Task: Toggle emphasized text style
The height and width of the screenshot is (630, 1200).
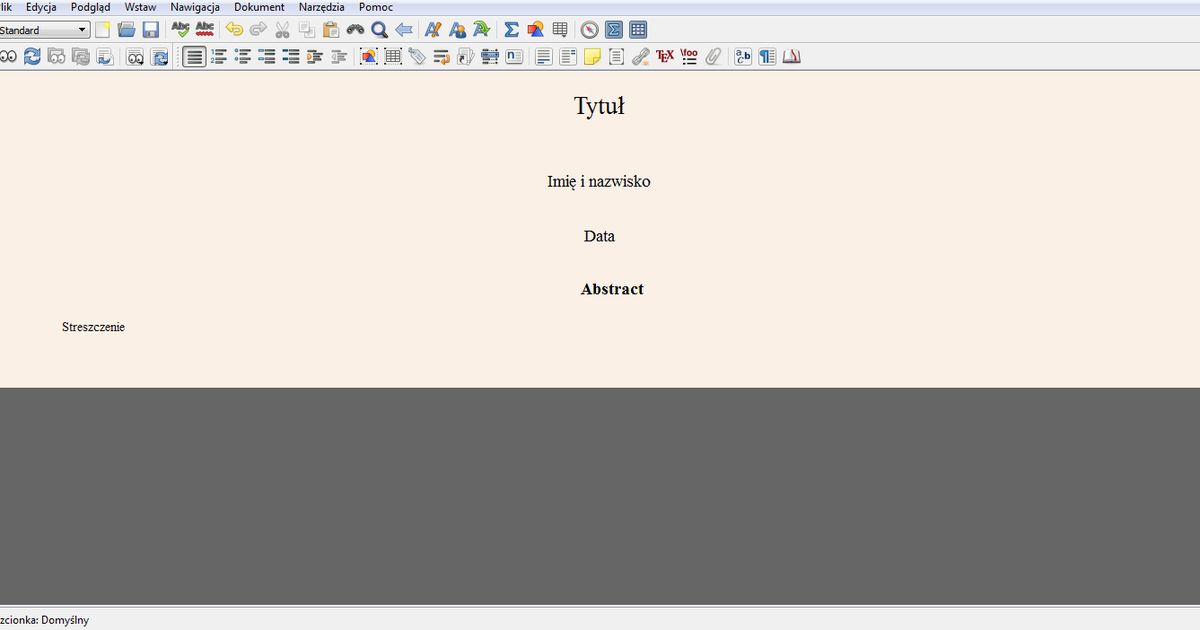Action: [433, 29]
